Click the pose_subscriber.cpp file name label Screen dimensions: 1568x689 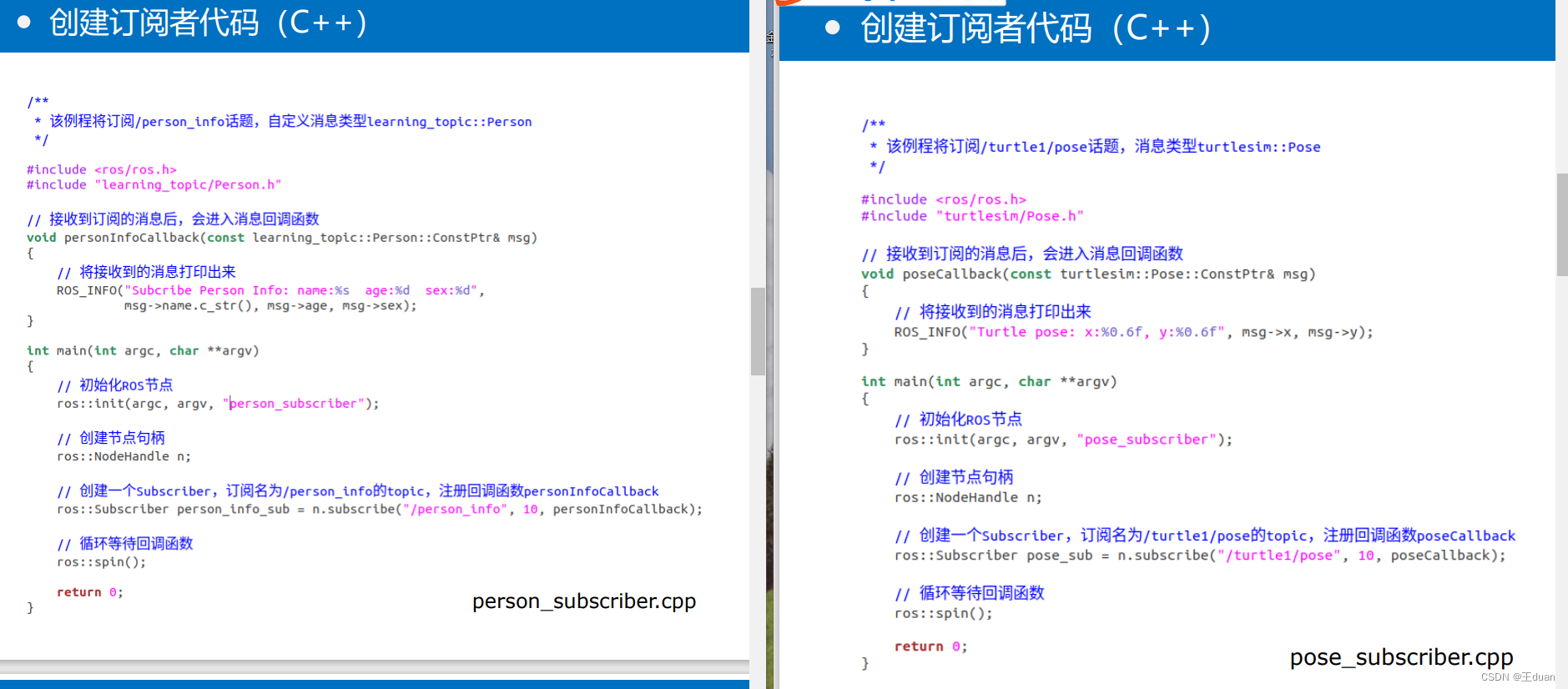coord(1401,657)
